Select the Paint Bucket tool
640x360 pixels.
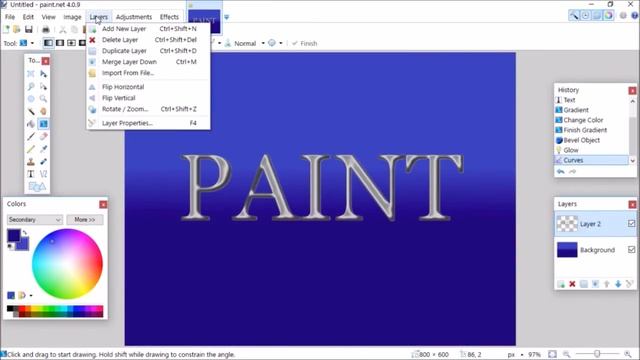(x=31, y=124)
